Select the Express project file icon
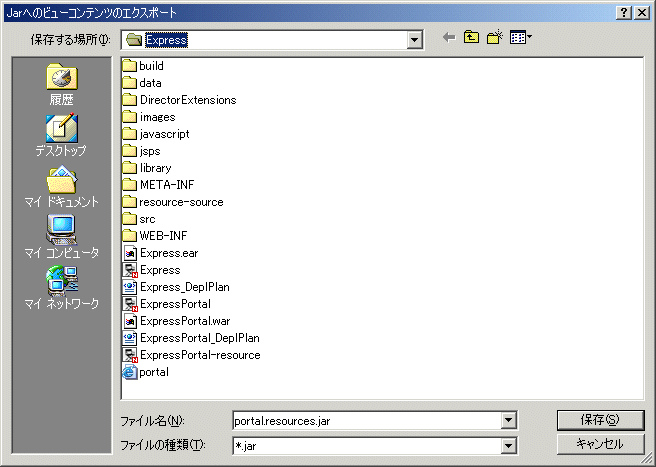This screenshot has height=467, width=656. pyautogui.click(x=130, y=270)
